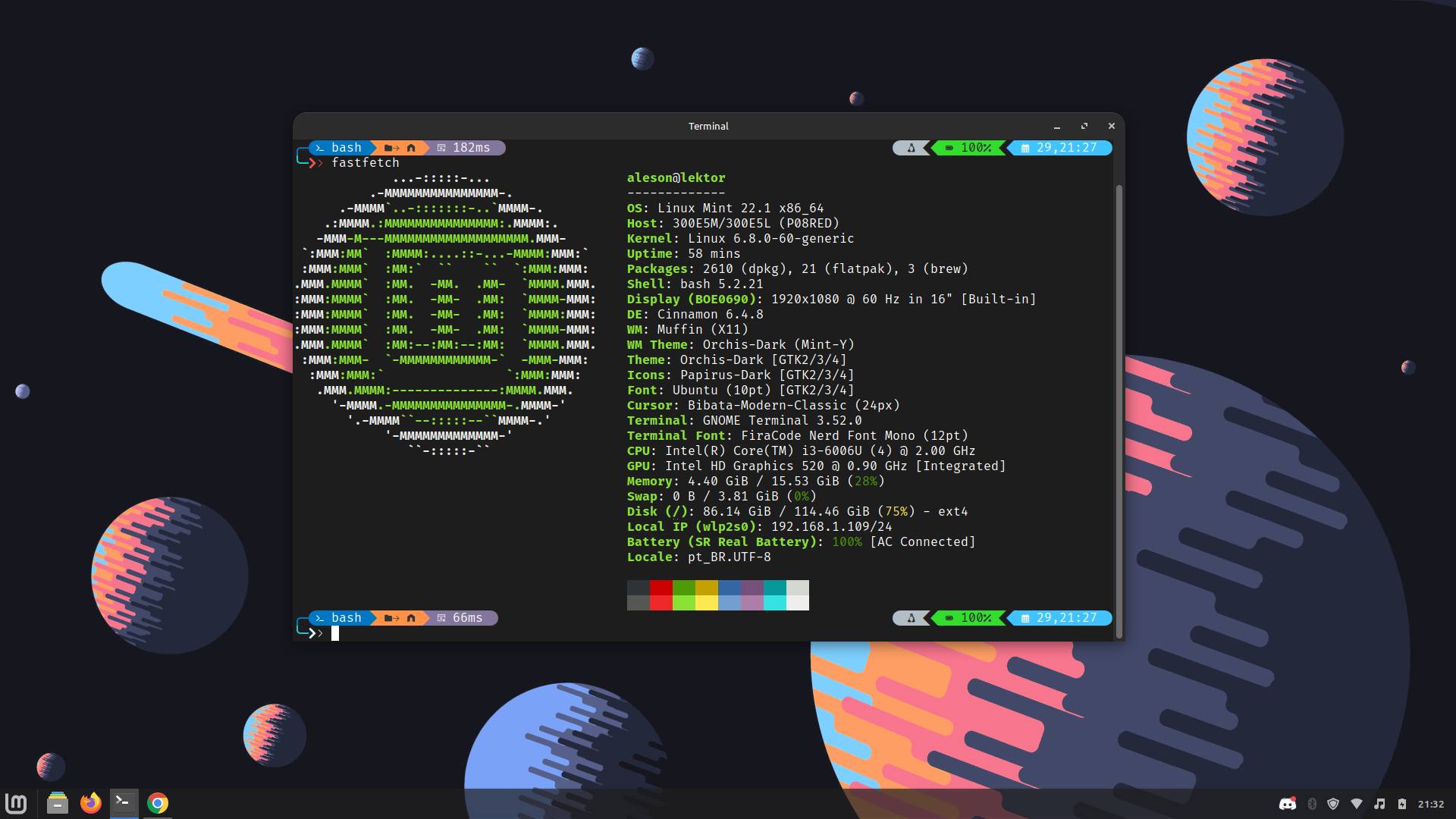
Task: Click the shield update manager tray icon
Action: pos(1333,804)
